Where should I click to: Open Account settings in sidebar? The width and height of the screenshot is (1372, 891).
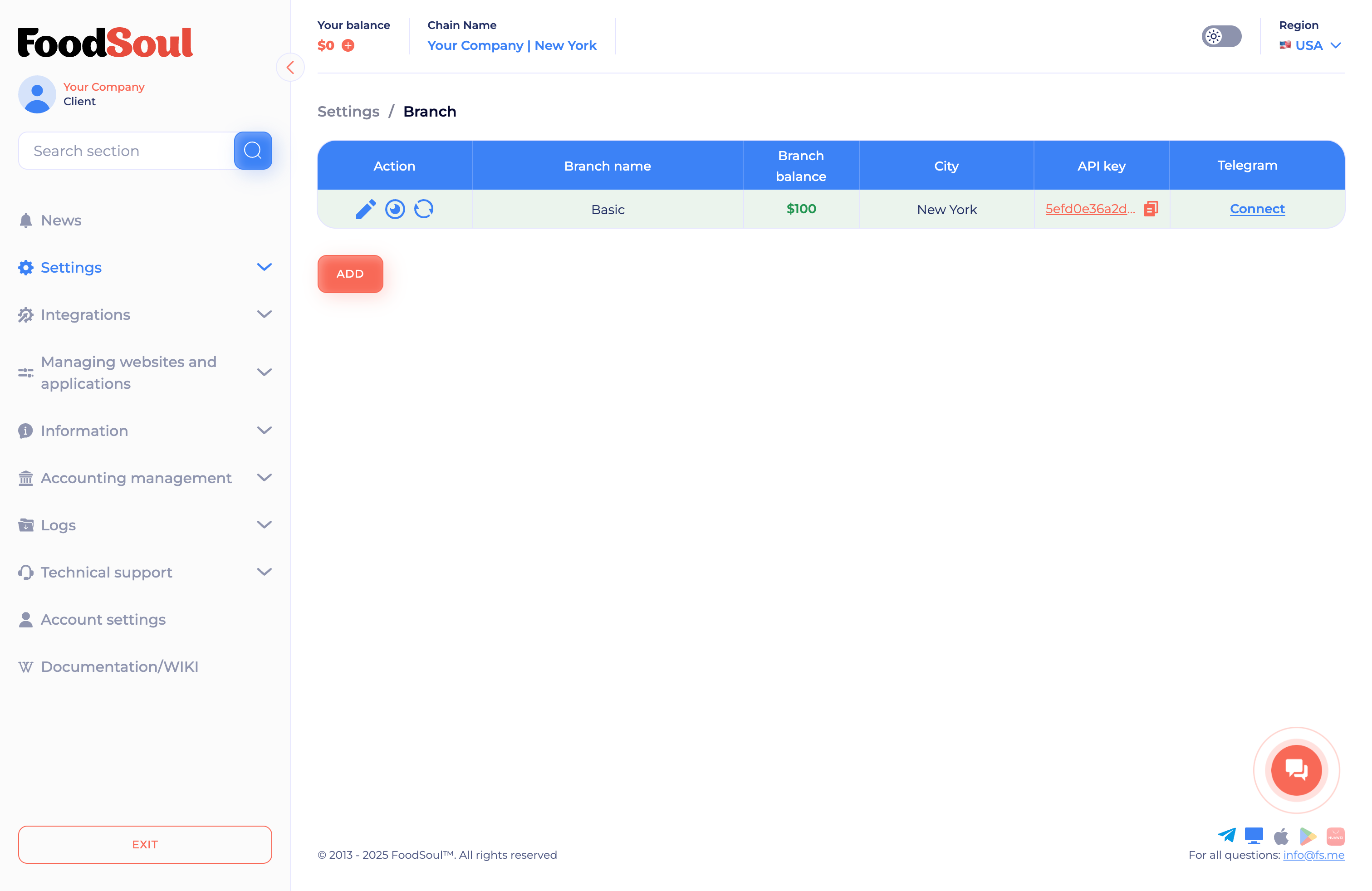click(103, 620)
